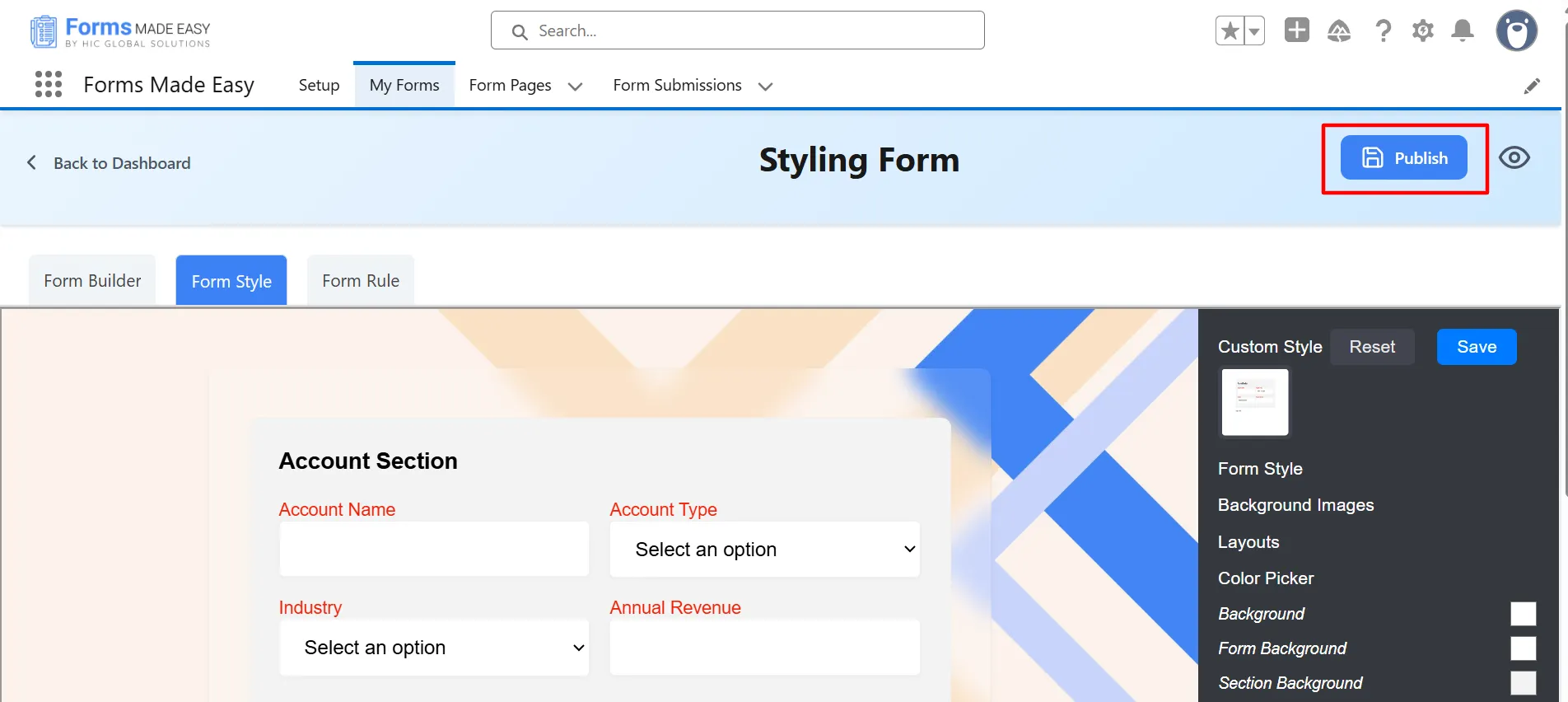This screenshot has width=1568, height=702.
Task: Open the App Launcher grid icon
Action: click(x=49, y=84)
